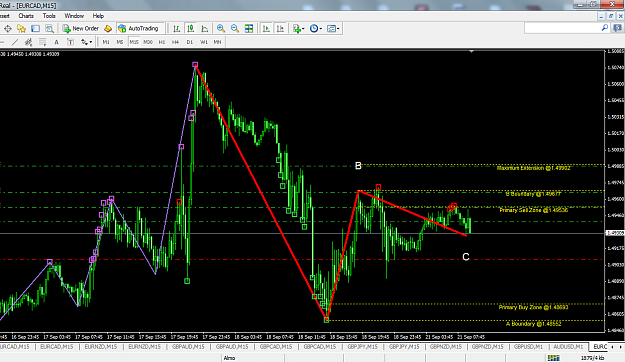The width and height of the screenshot is (625, 362).
Task: Click the A Boundary level label
Action: tap(534, 324)
